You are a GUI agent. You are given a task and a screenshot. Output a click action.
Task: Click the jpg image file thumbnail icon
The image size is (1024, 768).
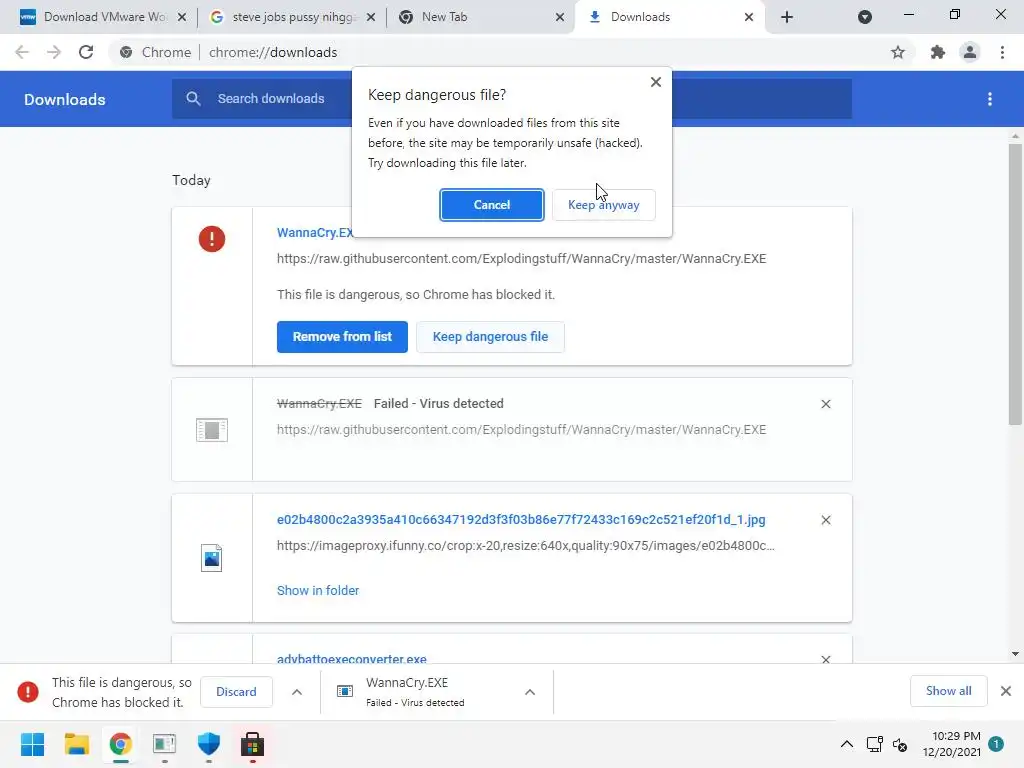(212, 558)
